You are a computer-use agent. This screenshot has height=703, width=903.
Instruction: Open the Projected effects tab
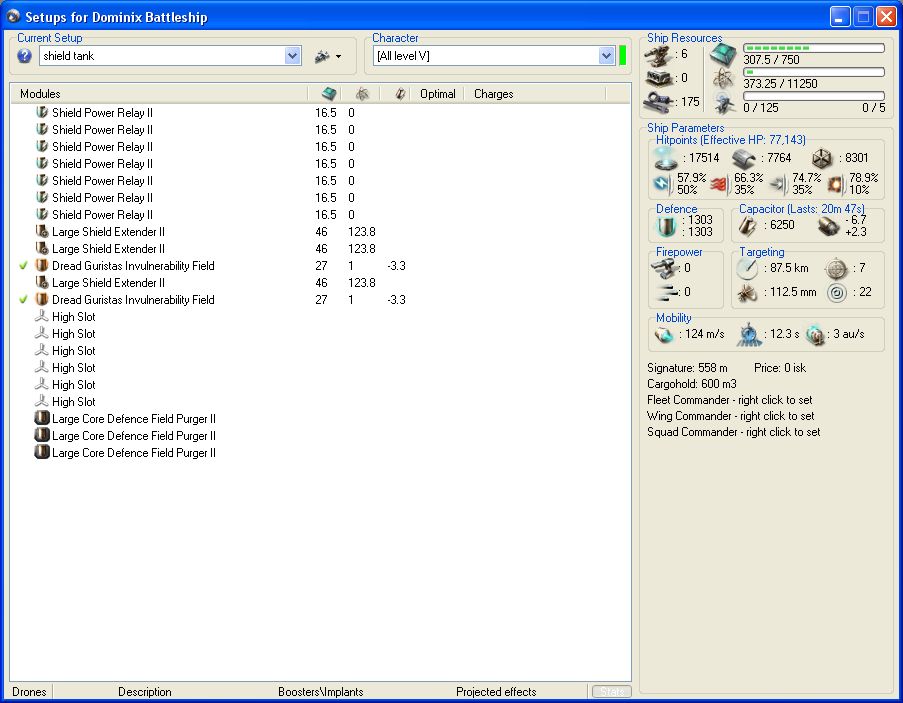click(496, 691)
